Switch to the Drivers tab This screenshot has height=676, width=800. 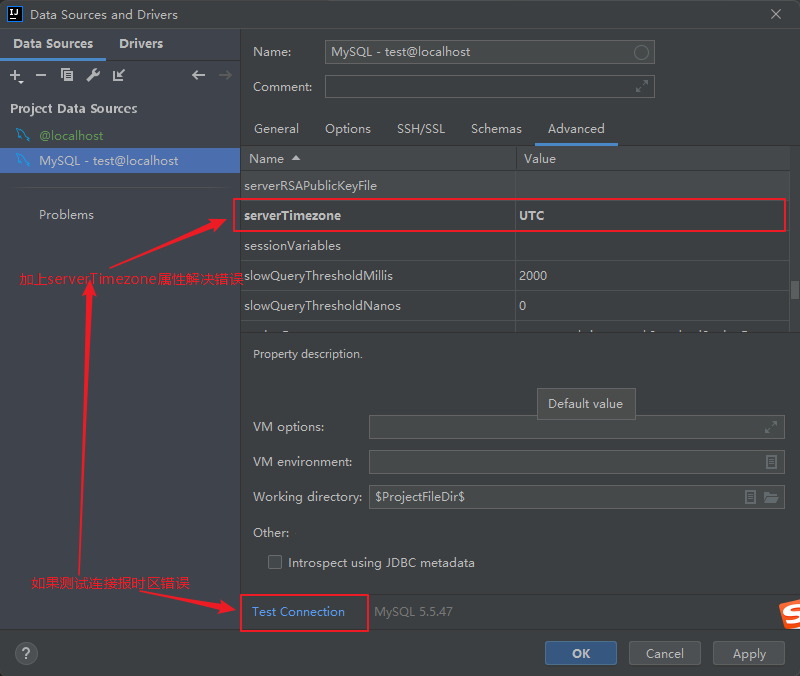click(x=141, y=44)
